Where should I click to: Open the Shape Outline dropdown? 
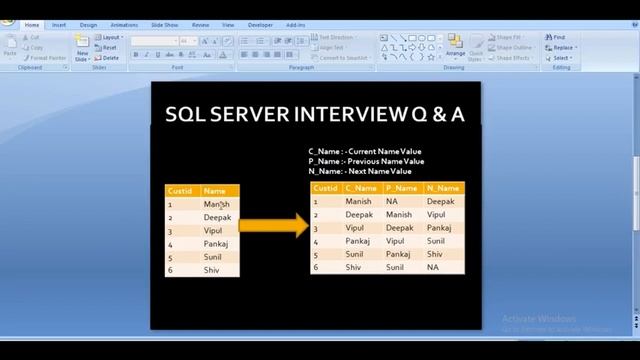(511, 48)
